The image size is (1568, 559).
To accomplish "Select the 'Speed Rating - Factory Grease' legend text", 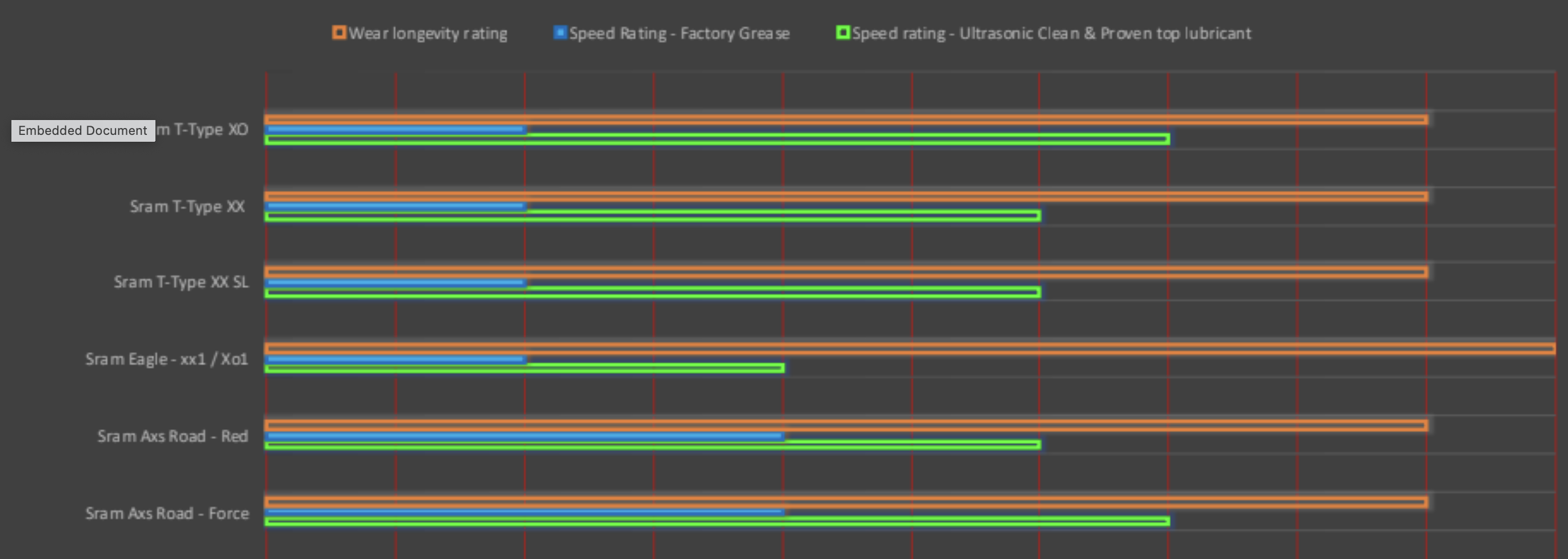I will 679,34.
